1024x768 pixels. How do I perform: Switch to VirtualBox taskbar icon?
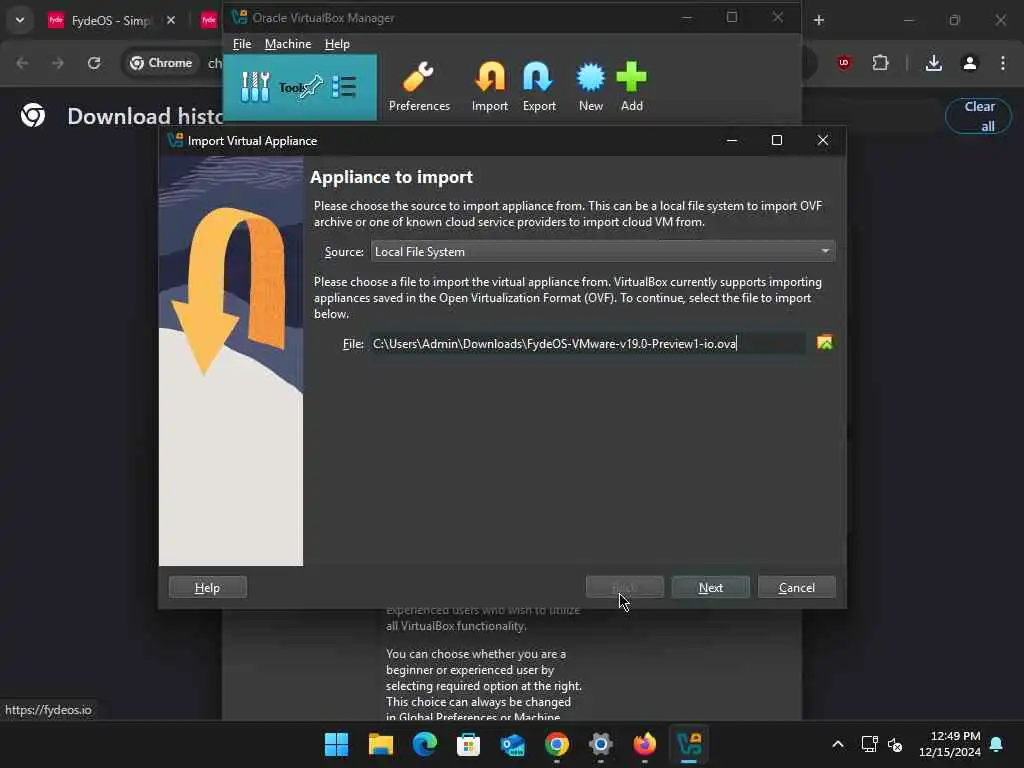click(x=689, y=744)
